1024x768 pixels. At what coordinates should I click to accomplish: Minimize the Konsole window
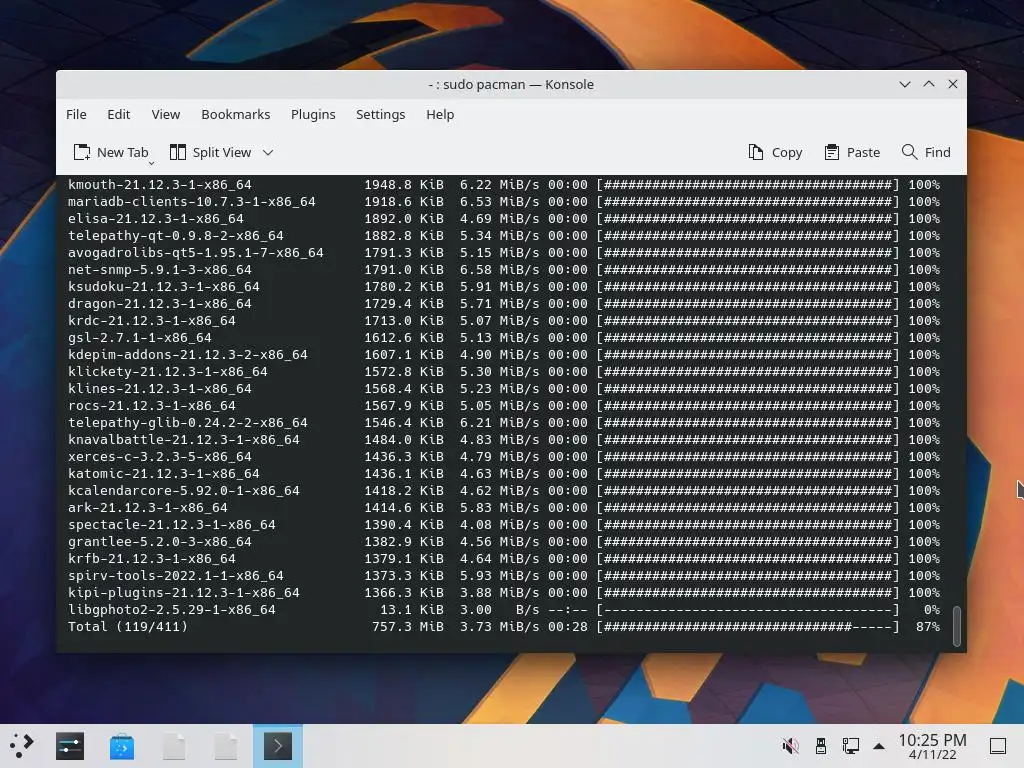click(x=905, y=84)
